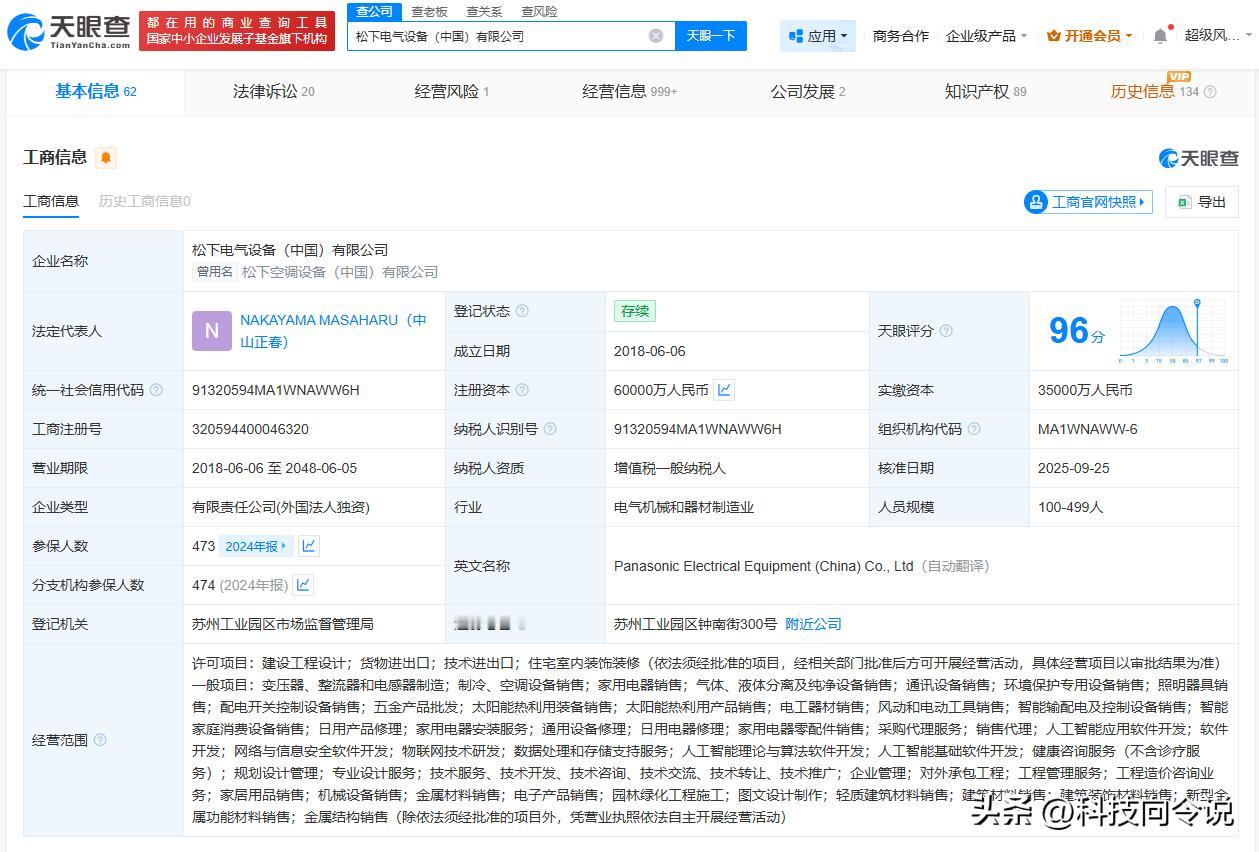
Task: Click the 导出 export button
Action: click(x=1202, y=202)
